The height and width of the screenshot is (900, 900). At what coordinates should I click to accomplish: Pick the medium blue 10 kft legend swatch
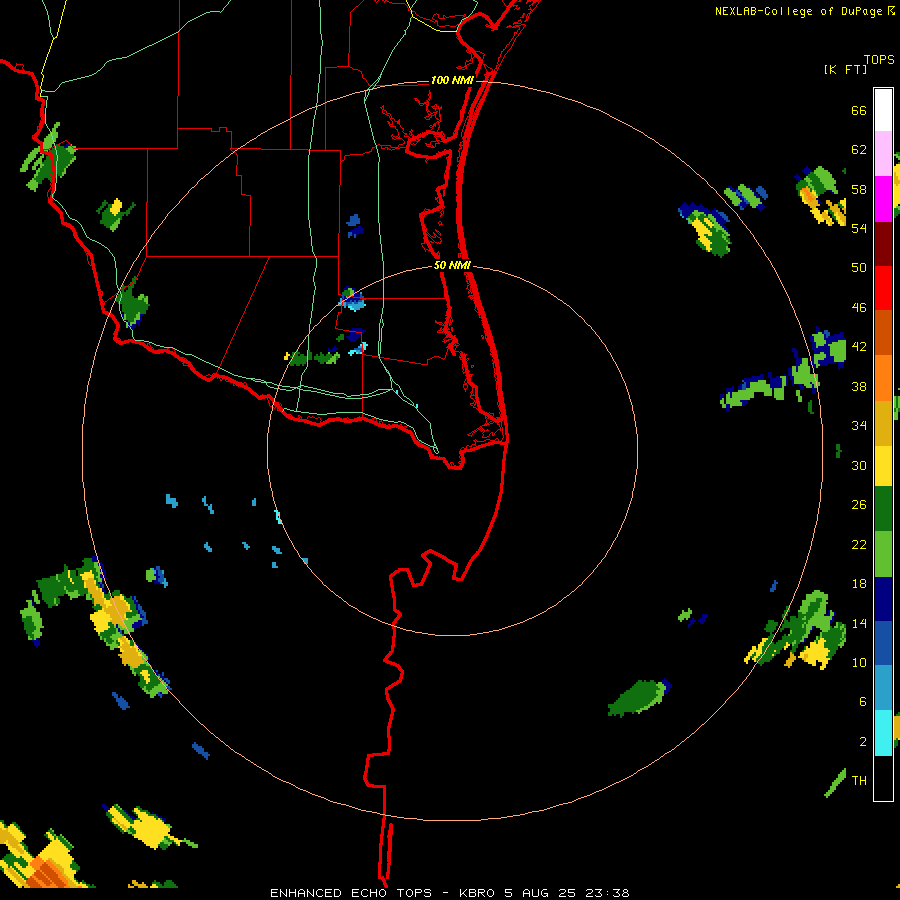click(883, 643)
